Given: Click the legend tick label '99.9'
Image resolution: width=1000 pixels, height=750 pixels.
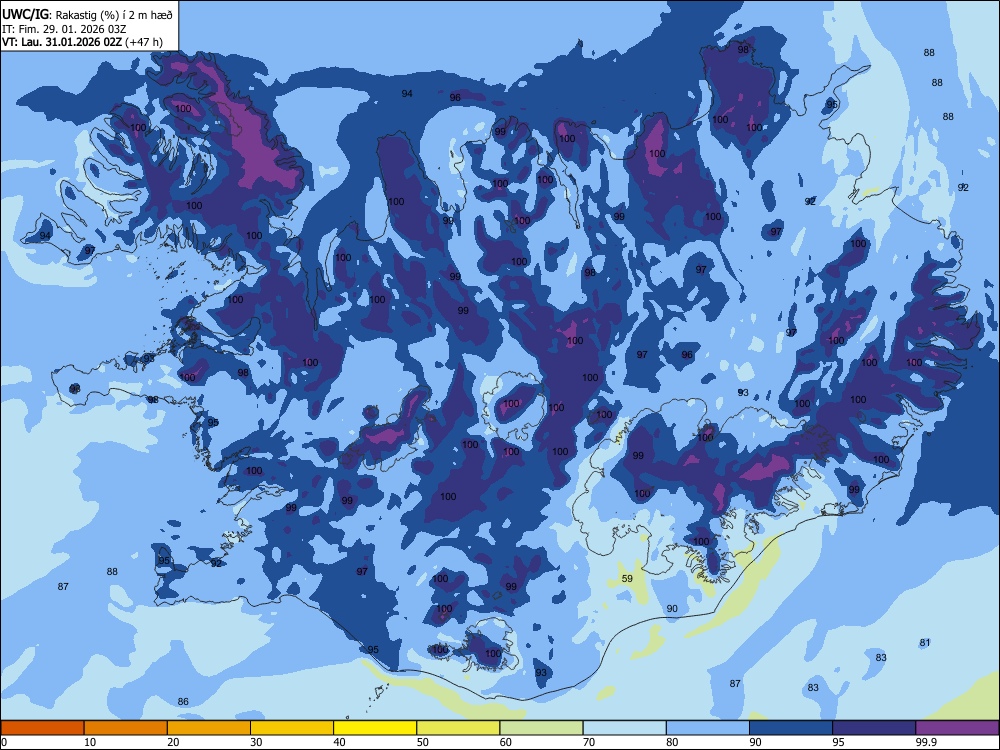Looking at the screenshot, I should [925, 742].
